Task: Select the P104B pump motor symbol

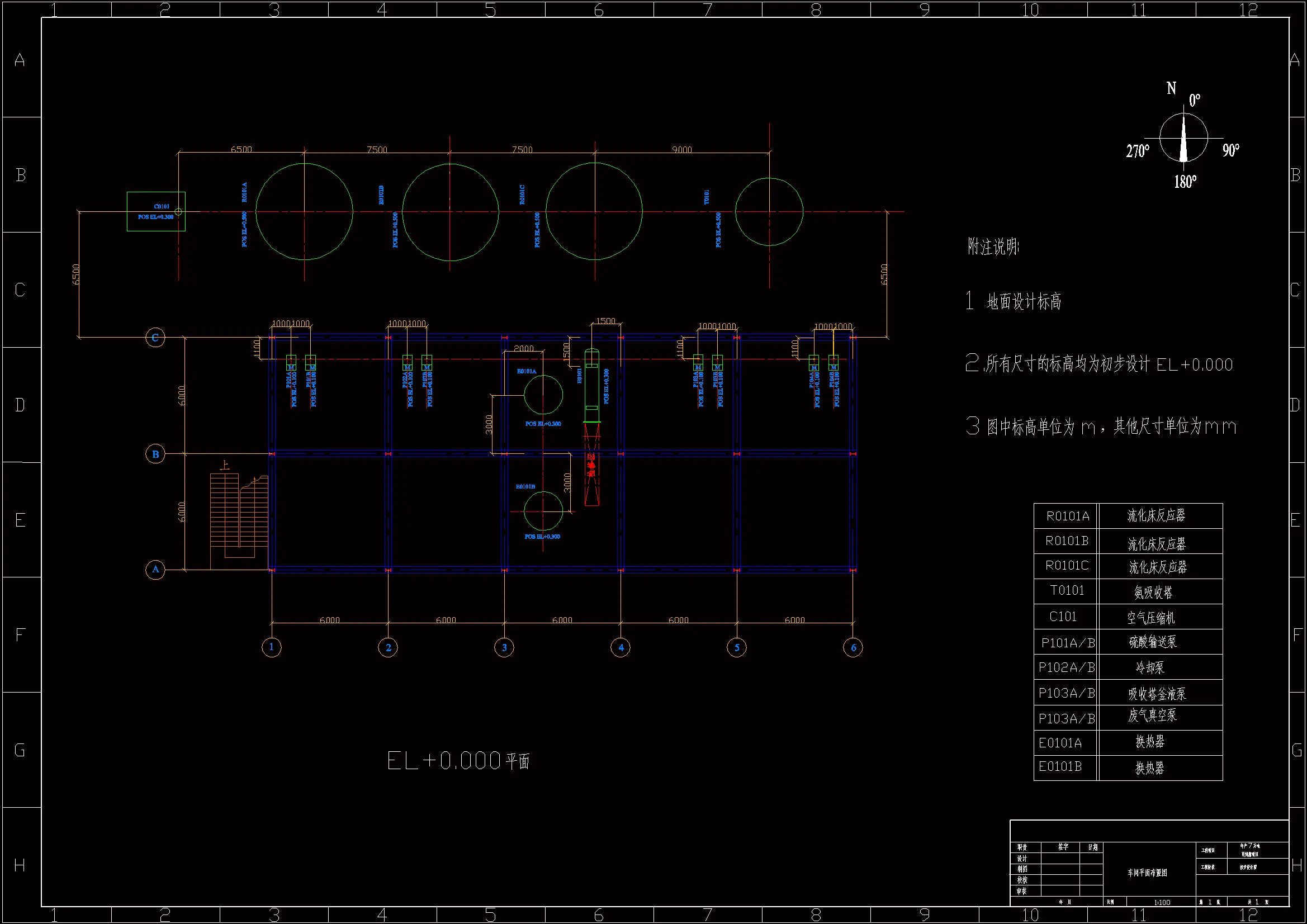Action: tap(833, 363)
